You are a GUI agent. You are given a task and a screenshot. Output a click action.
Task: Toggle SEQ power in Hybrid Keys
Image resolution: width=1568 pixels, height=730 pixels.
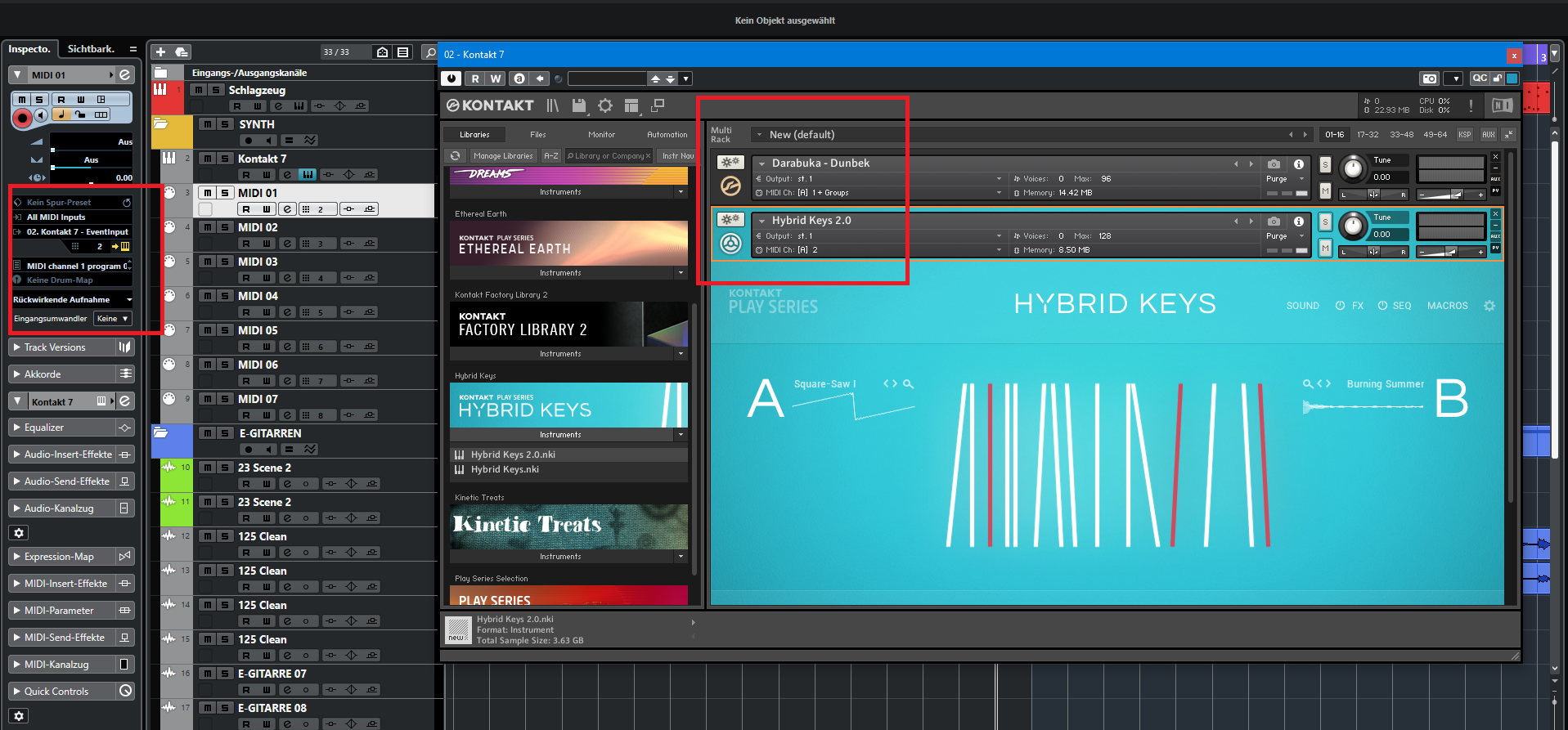pyautogui.click(x=1382, y=306)
